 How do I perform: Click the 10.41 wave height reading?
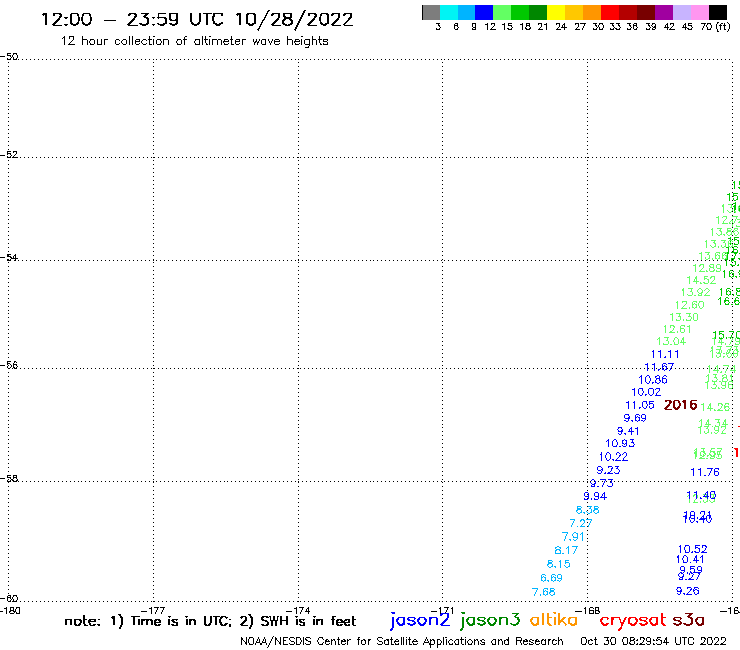pyautogui.click(x=690, y=559)
